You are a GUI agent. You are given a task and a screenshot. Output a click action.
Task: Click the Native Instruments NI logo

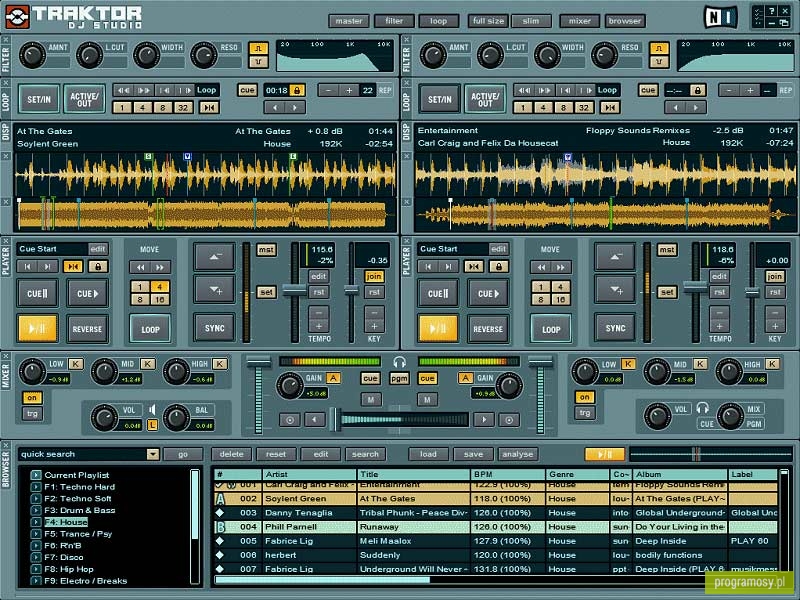pyautogui.click(x=720, y=17)
